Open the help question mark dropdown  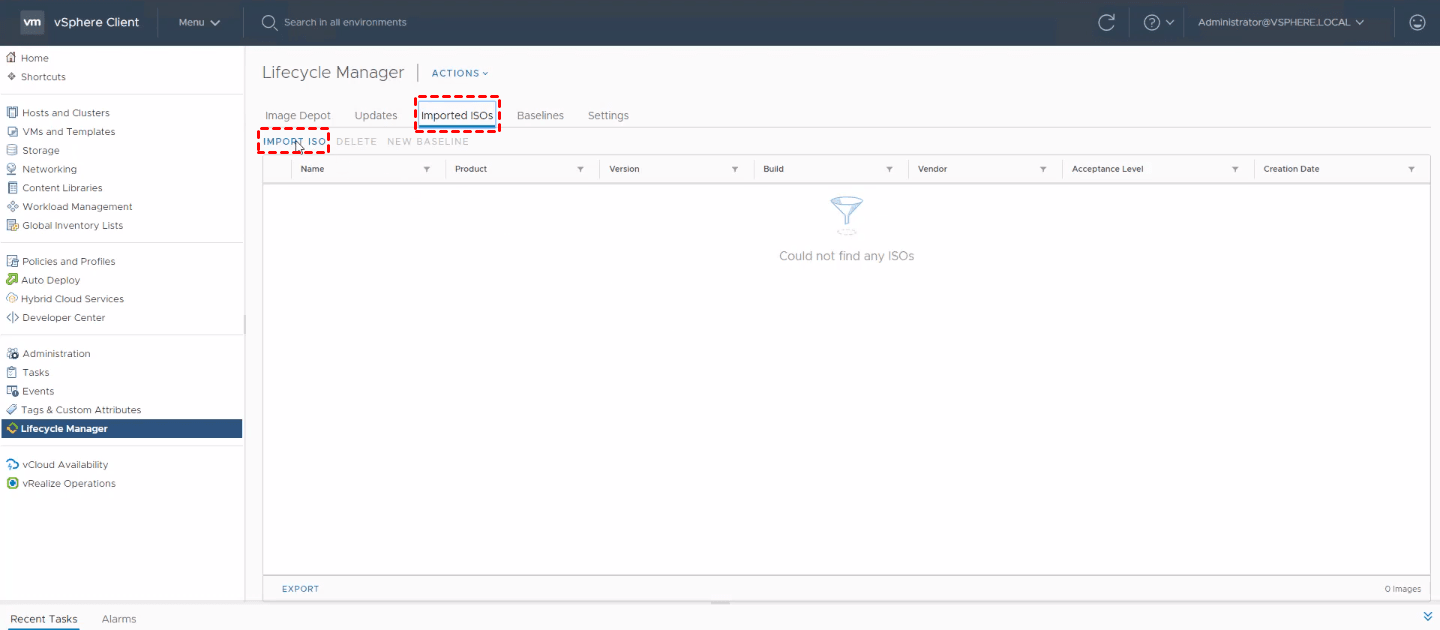pyautogui.click(x=1157, y=22)
